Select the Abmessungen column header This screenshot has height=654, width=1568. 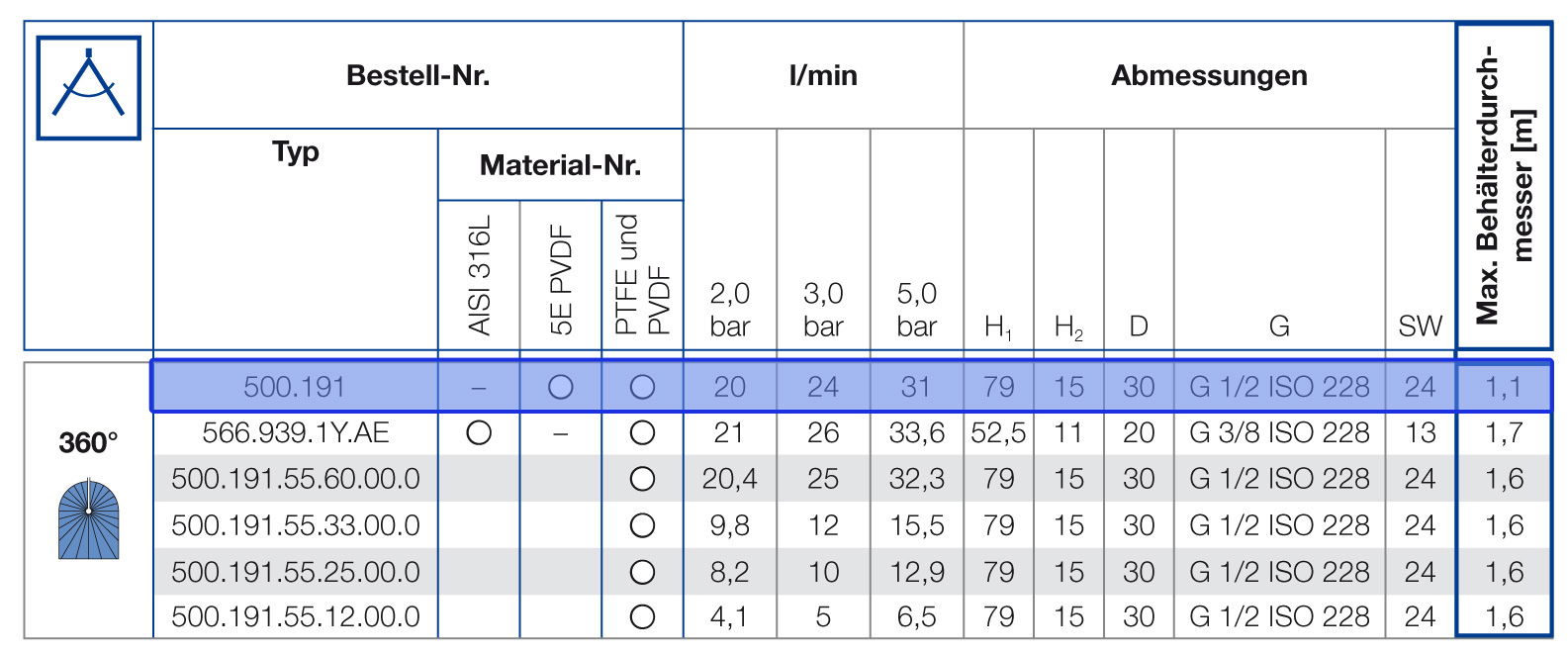(x=1208, y=75)
